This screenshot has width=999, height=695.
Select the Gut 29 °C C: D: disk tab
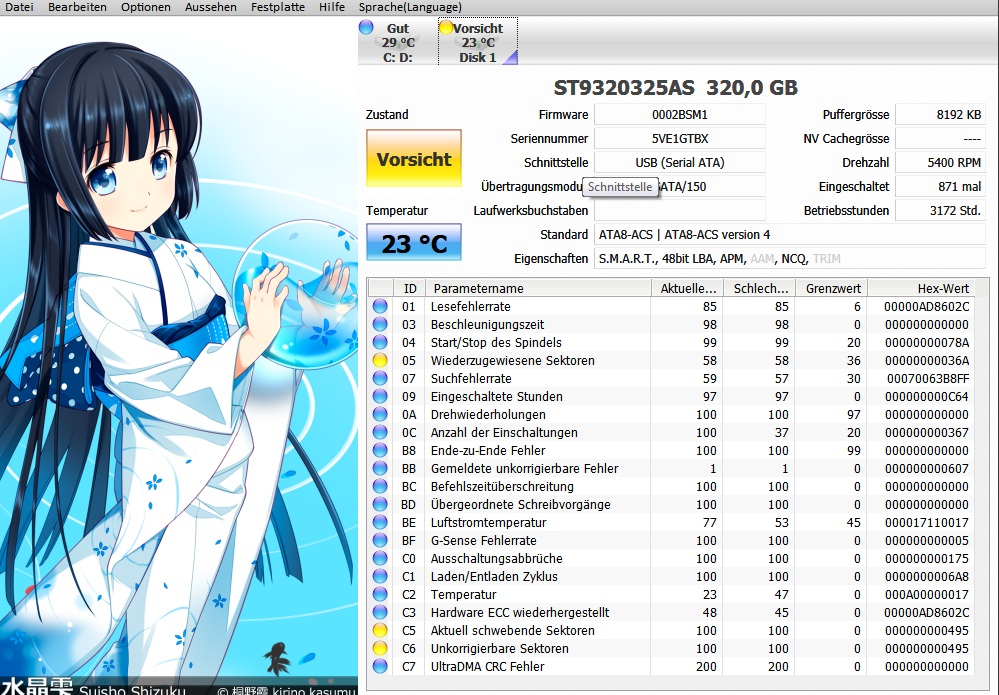(398, 42)
